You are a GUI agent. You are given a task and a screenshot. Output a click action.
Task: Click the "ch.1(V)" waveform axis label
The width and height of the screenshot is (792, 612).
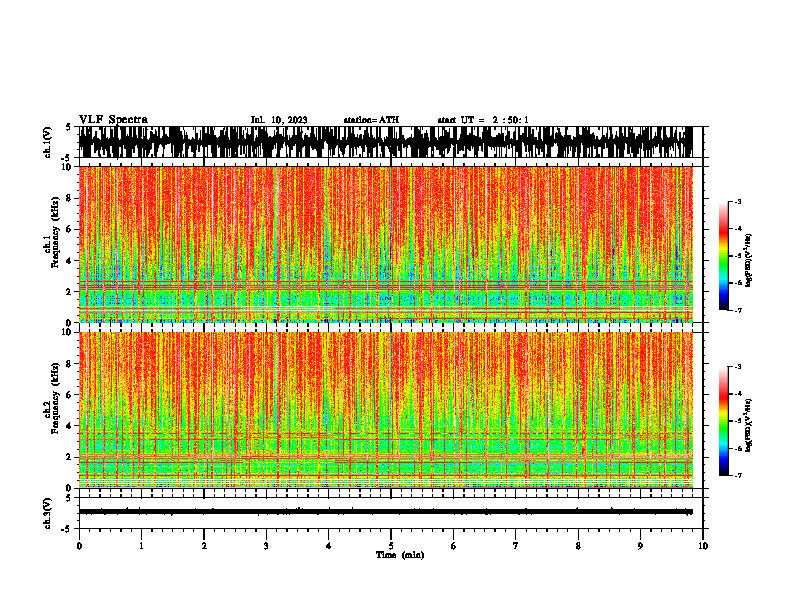[48, 142]
